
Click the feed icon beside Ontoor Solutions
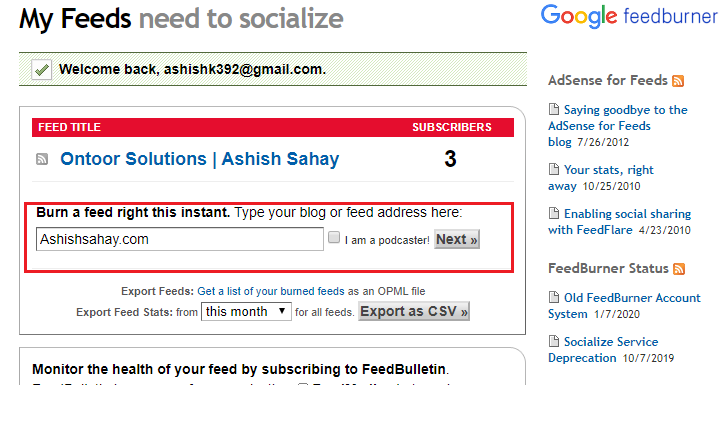coord(43,159)
